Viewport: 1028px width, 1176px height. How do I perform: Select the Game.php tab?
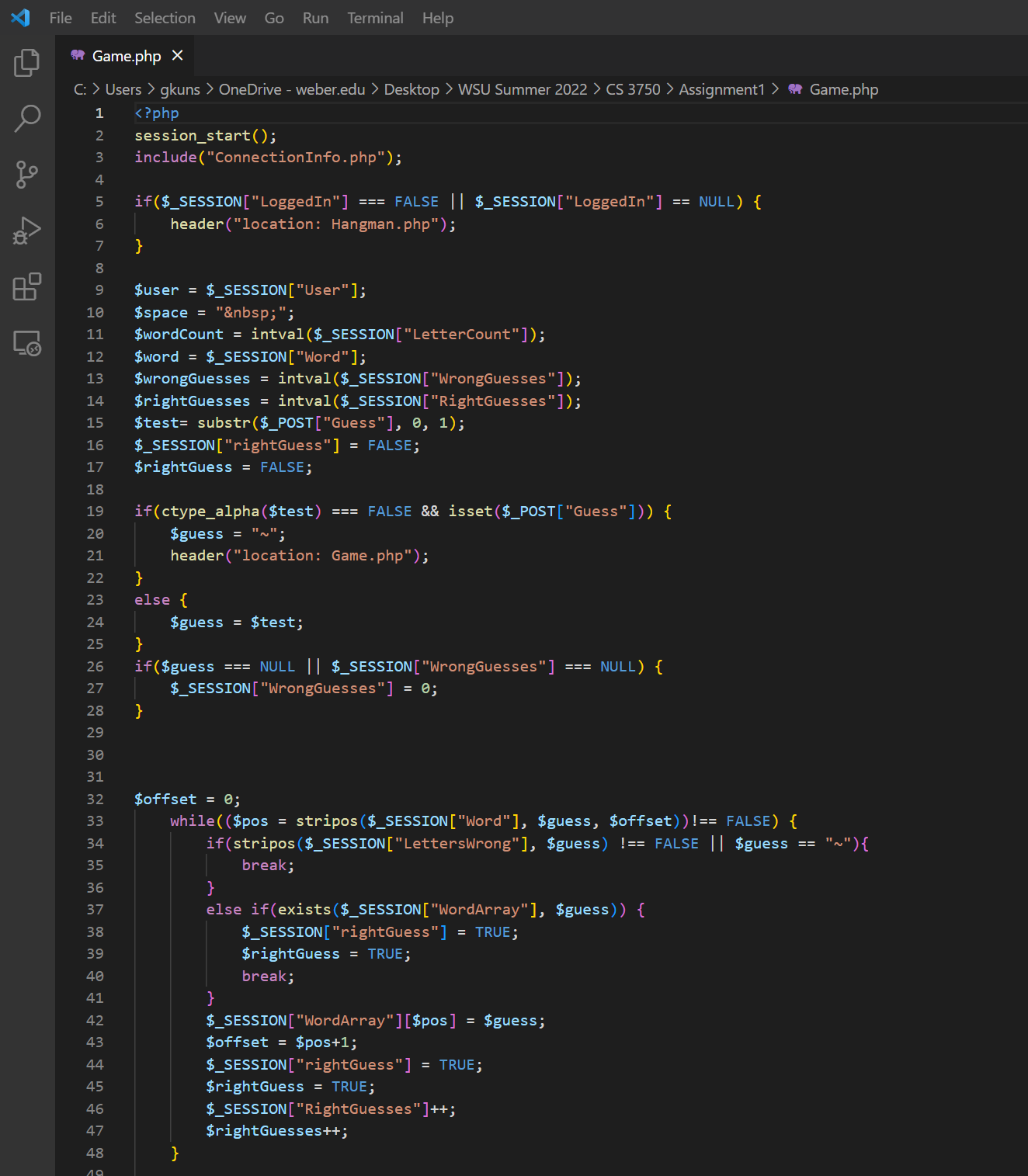coord(125,56)
